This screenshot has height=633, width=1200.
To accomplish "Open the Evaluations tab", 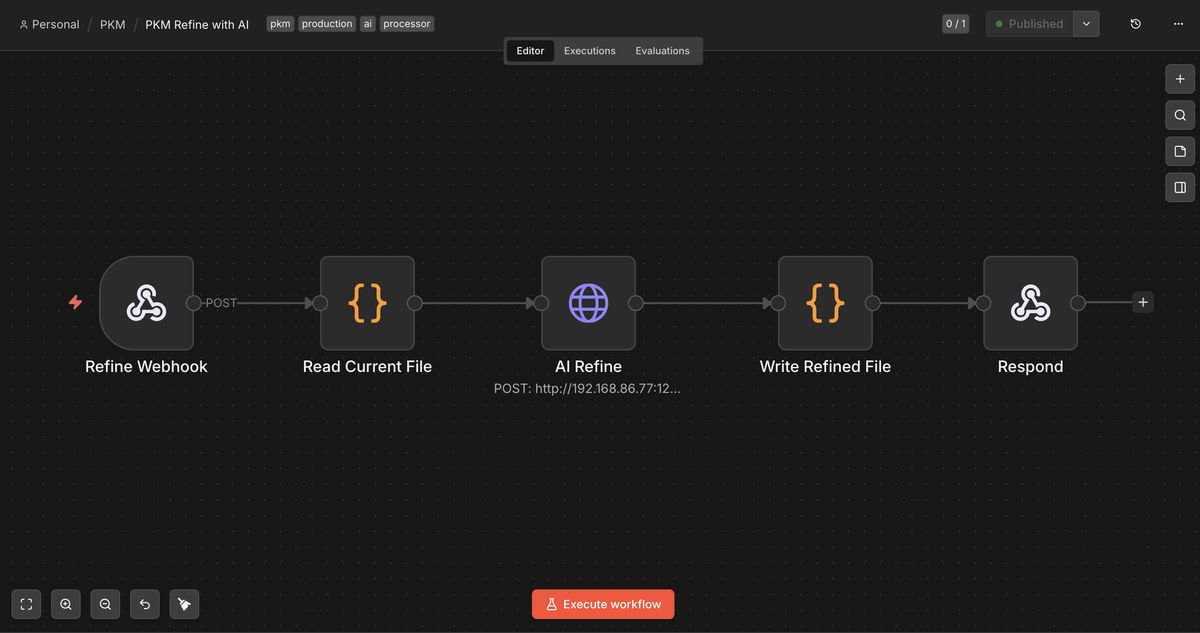I will pos(662,50).
